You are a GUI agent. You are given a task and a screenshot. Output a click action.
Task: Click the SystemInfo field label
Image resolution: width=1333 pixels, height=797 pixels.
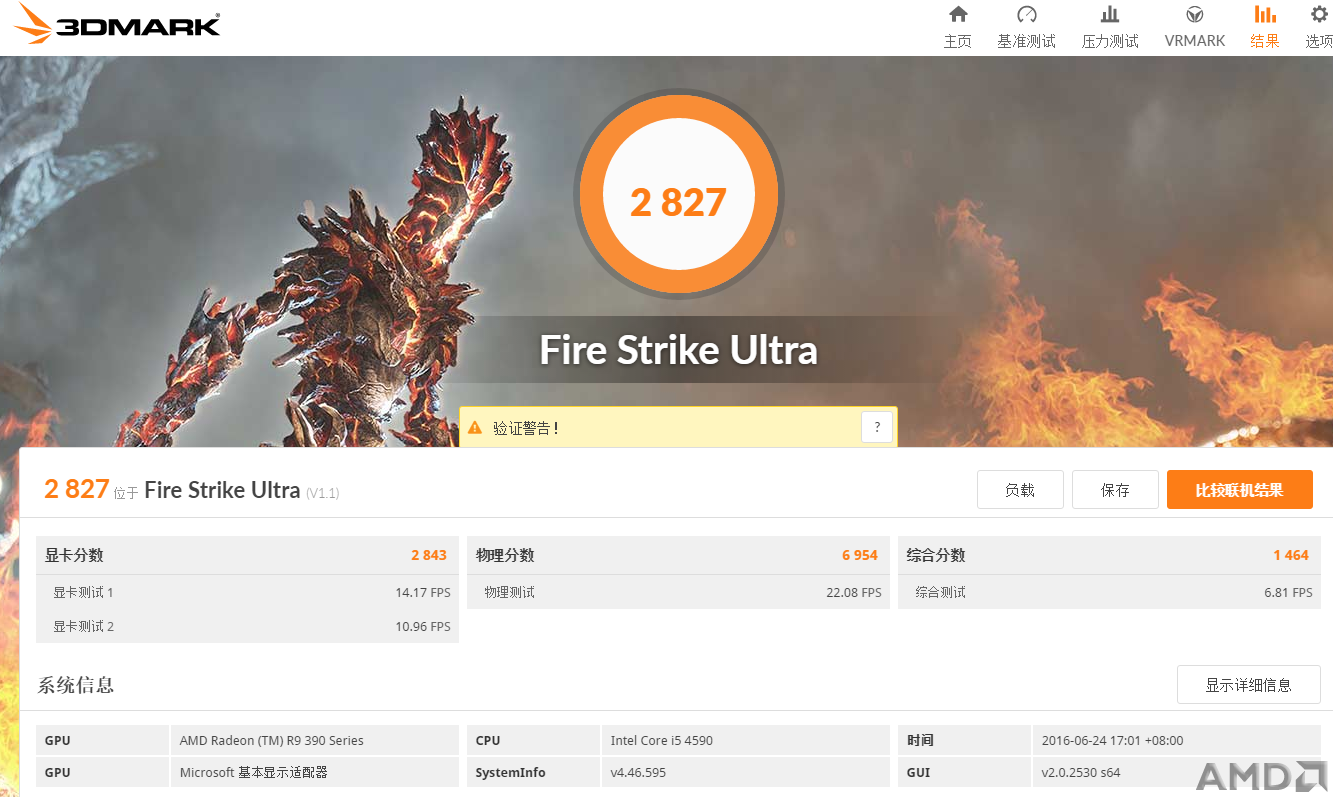pos(511,773)
